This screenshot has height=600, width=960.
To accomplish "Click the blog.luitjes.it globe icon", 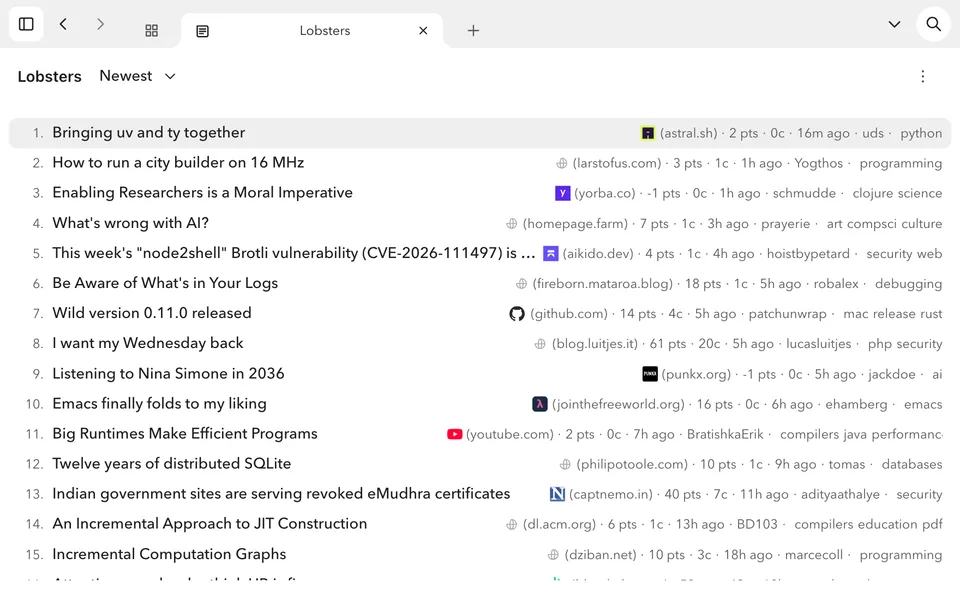I will pyautogui.click(x=540, y=344).
